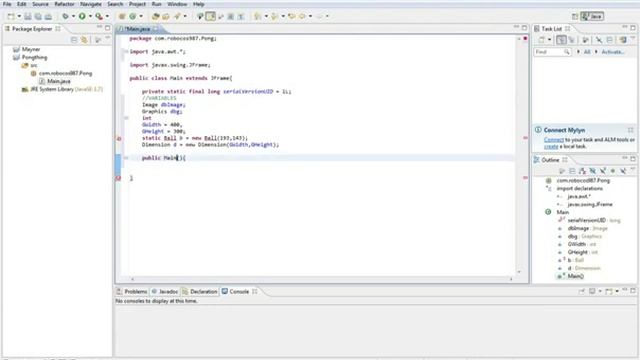Image resolution: width=640 pixels, height=360 pixels.
Task: Toggle Focus on Workweek in Task List
Action: pos(585,40)
